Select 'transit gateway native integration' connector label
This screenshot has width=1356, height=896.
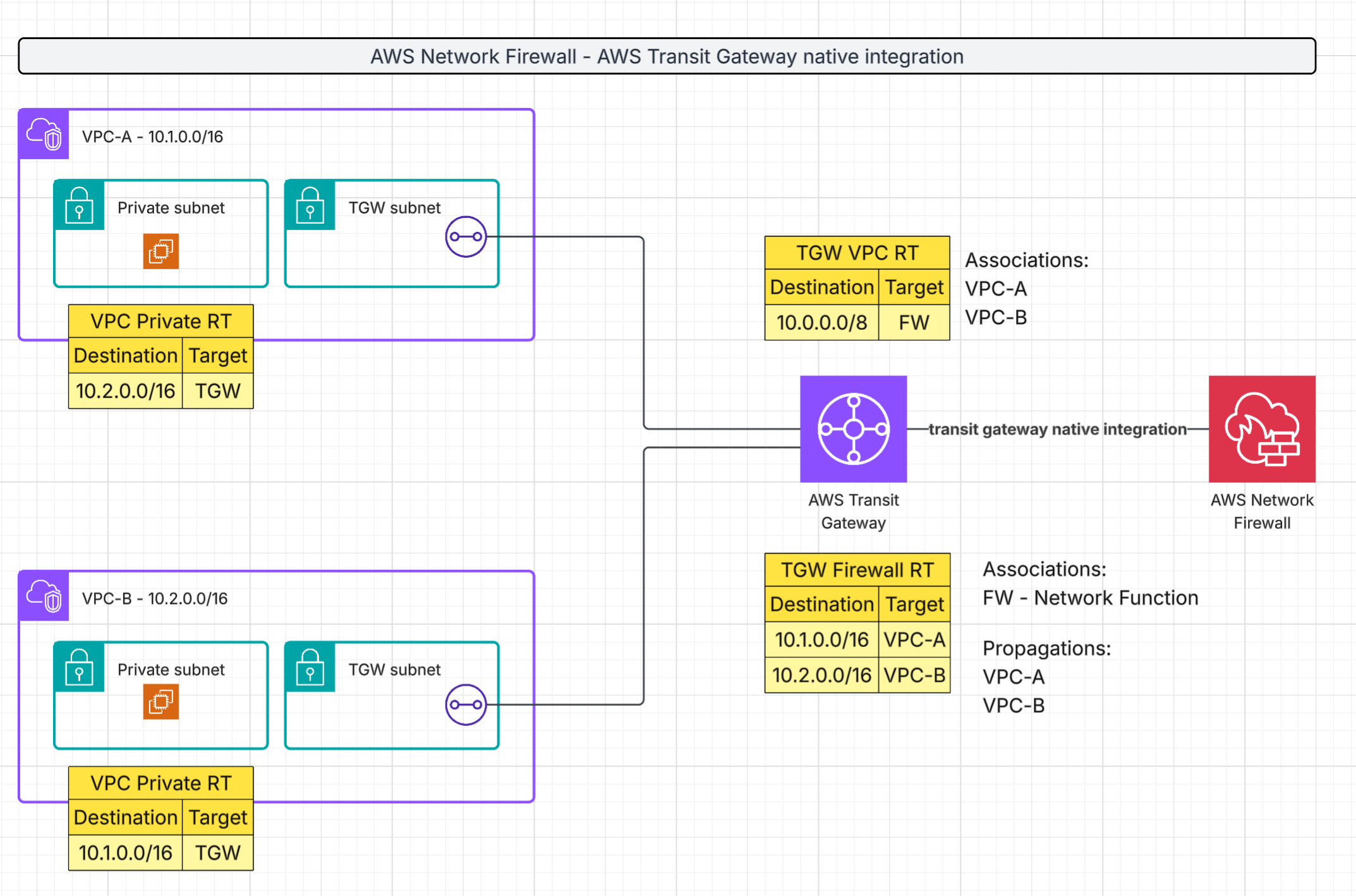tap(1058, 429)
